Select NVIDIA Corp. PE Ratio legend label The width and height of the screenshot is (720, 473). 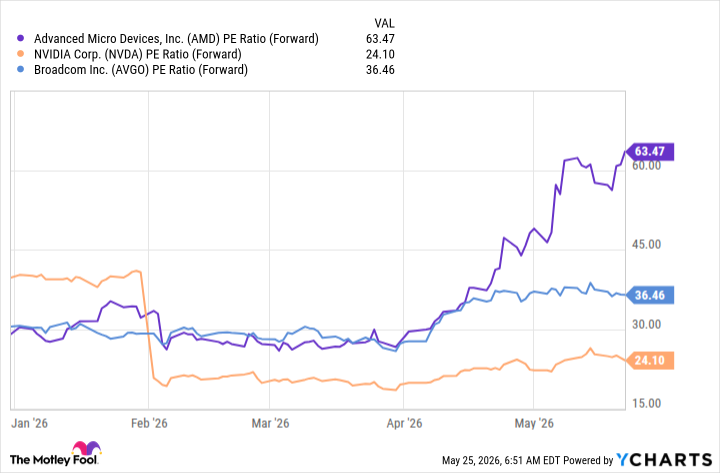tap(138, 54)
